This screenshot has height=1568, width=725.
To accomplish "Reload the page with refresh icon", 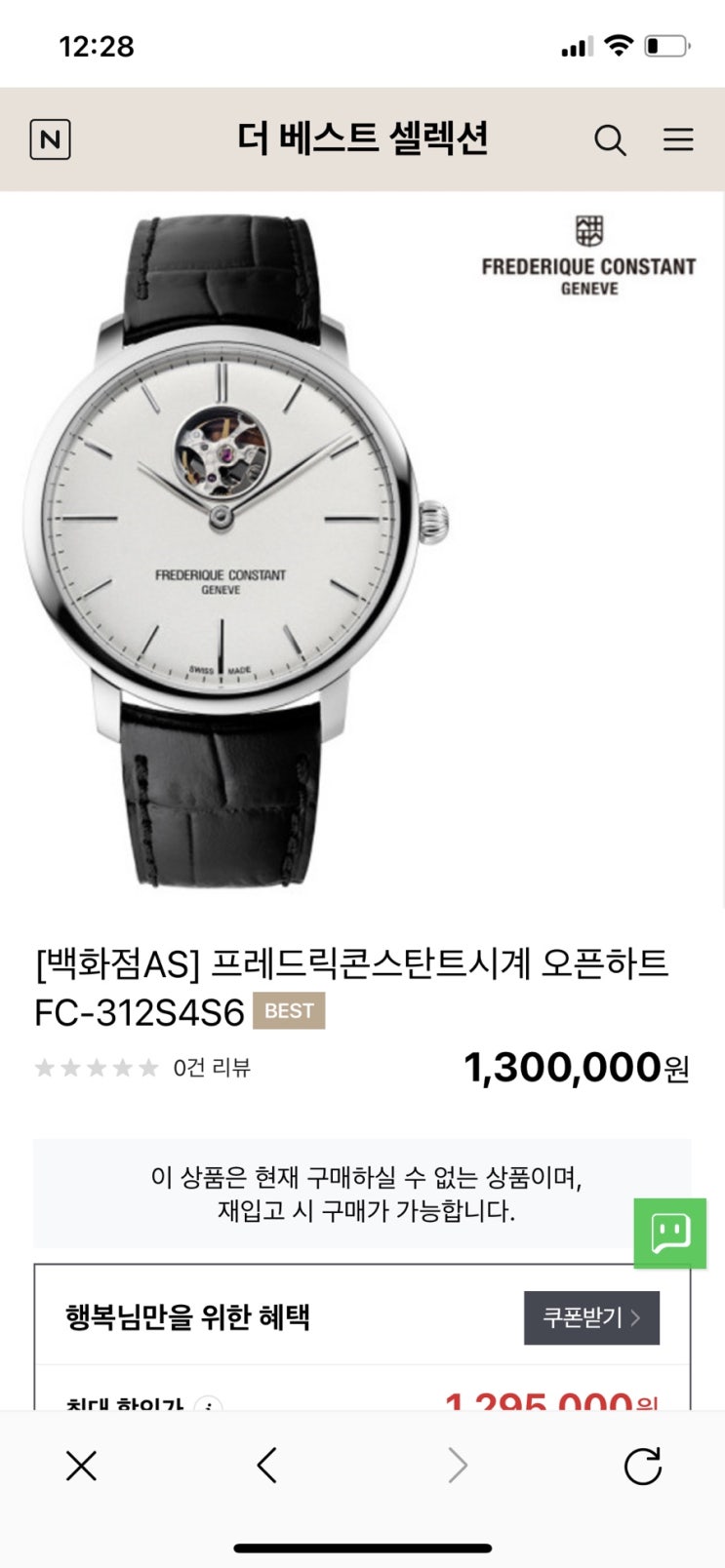I will pos(643,1465).
